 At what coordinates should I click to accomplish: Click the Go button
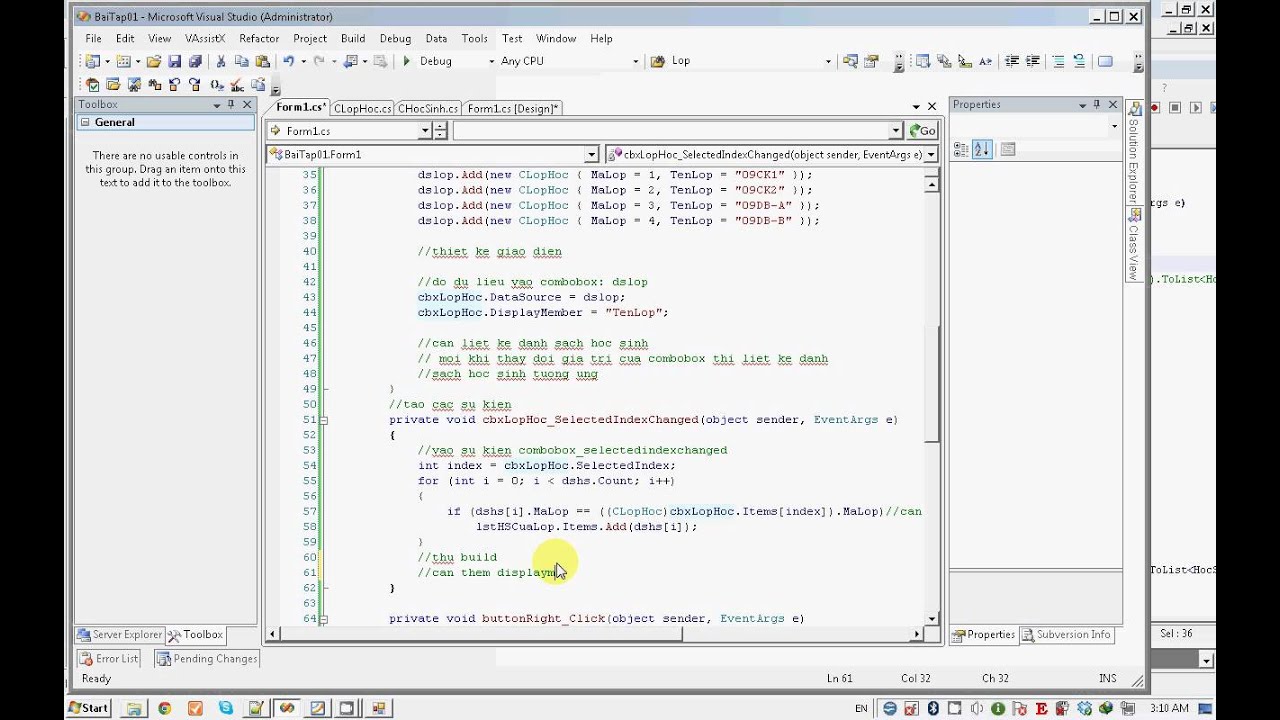click(922, 131)
